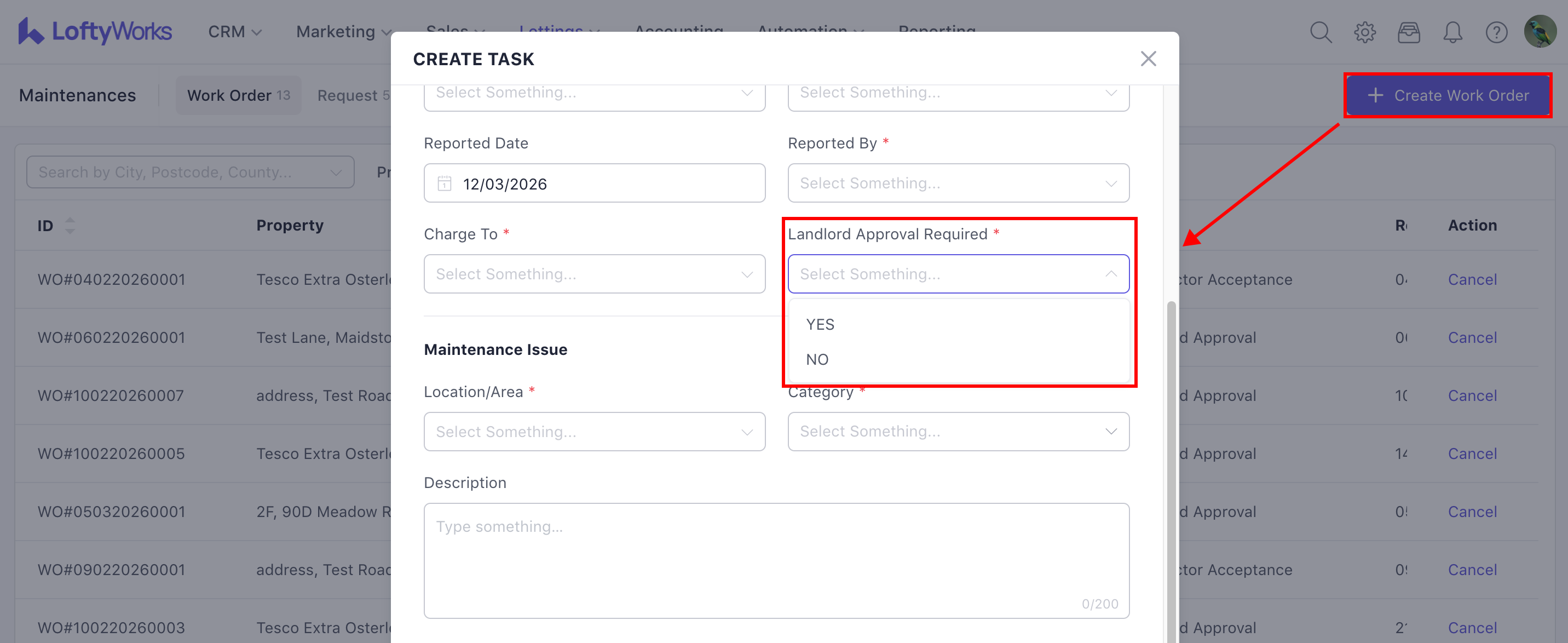
Task: Sort the table by ID column
Action: (70, 226)
